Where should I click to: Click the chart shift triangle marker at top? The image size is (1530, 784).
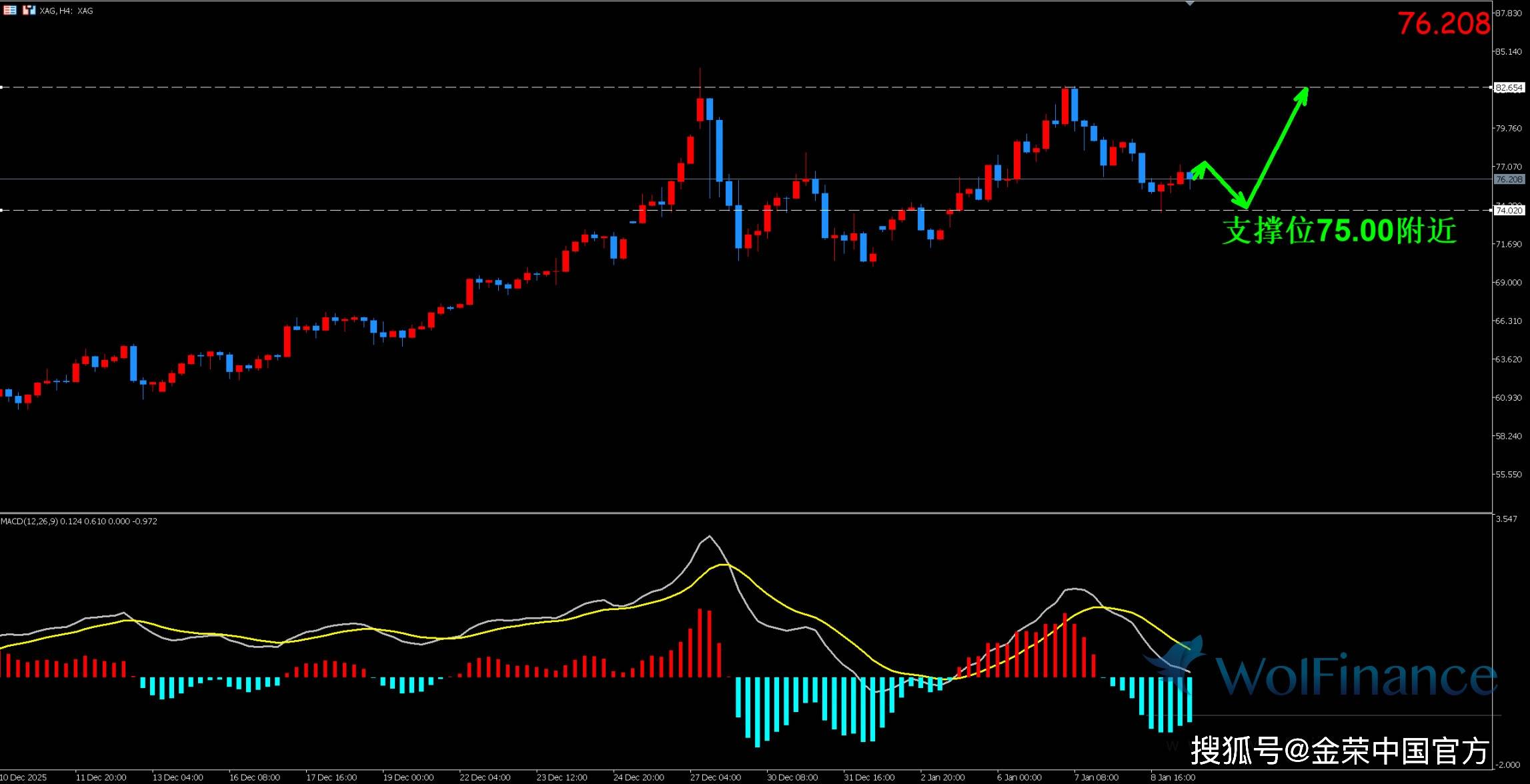click(x=1190, y=3)
